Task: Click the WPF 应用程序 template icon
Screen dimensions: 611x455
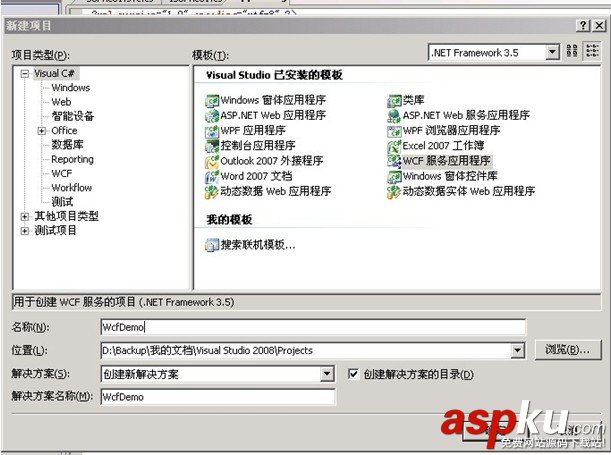Action: point(212,131)
